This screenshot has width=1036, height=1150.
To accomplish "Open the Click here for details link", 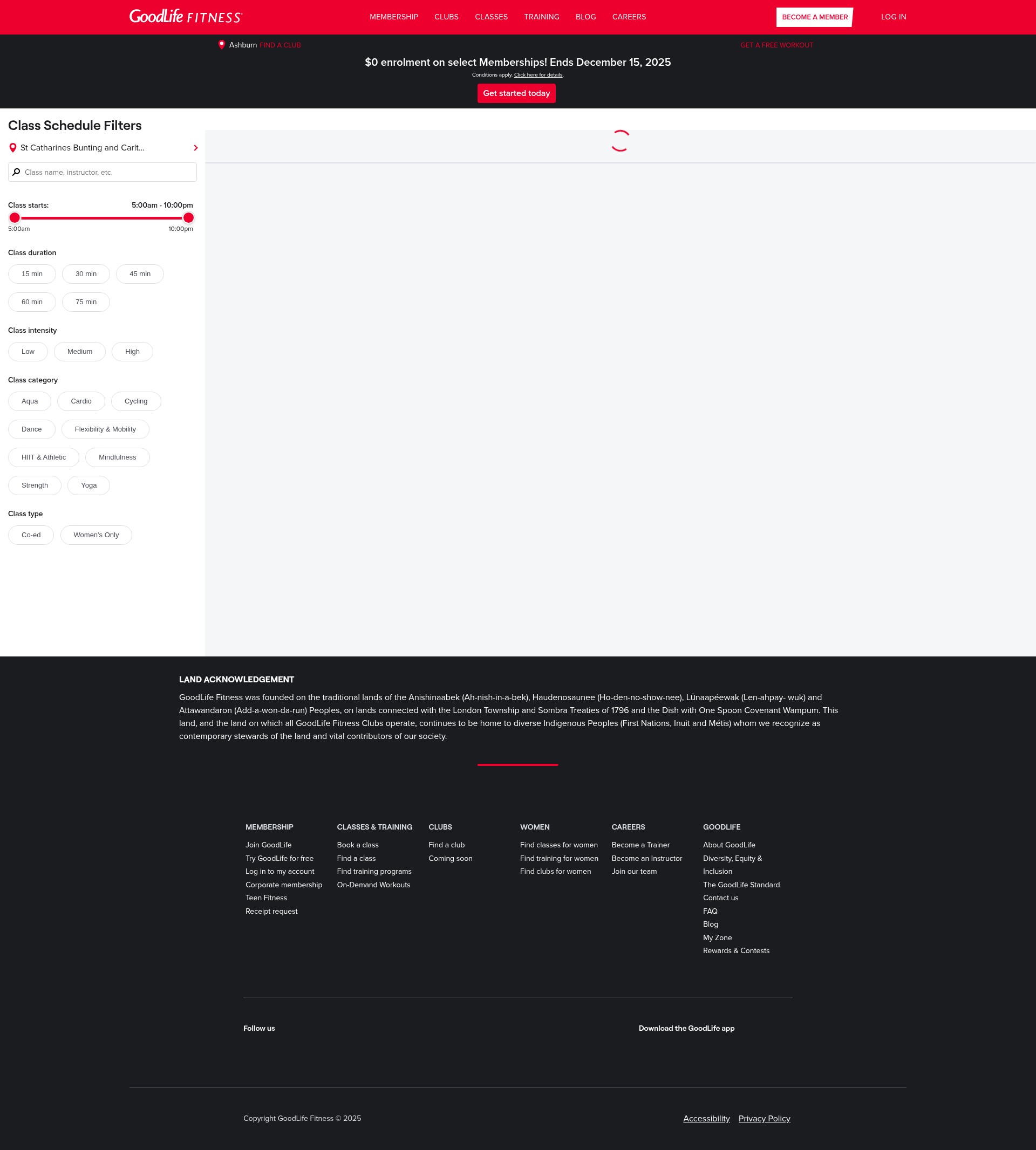I will [538, 75].
